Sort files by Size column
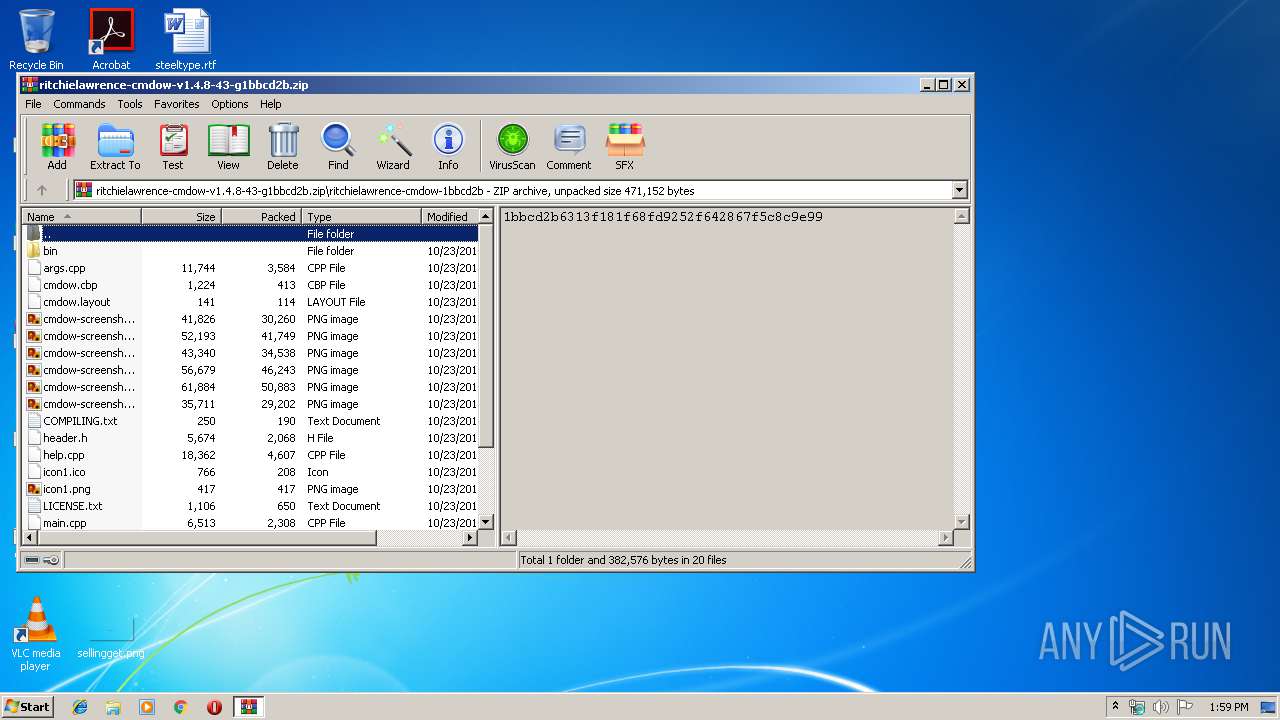The height and width of the screenshot is (720, 1280). pos(181,216)
